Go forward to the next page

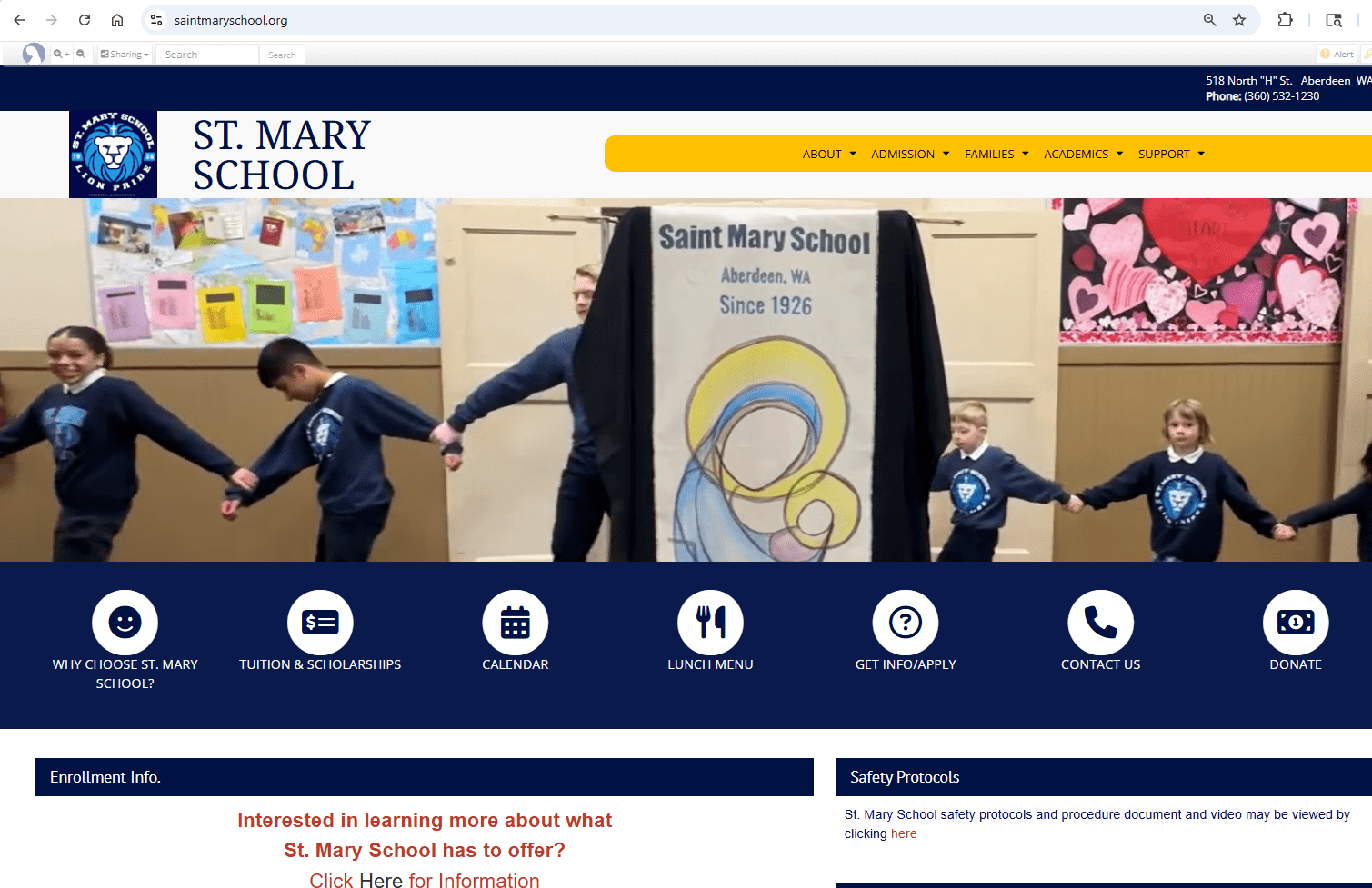click(52, 20)
